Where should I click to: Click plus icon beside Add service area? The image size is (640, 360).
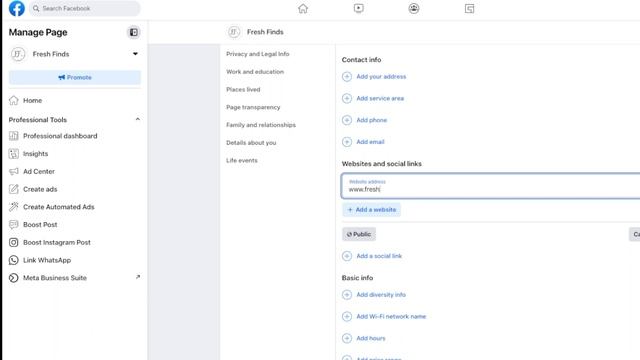coord(347,98)
